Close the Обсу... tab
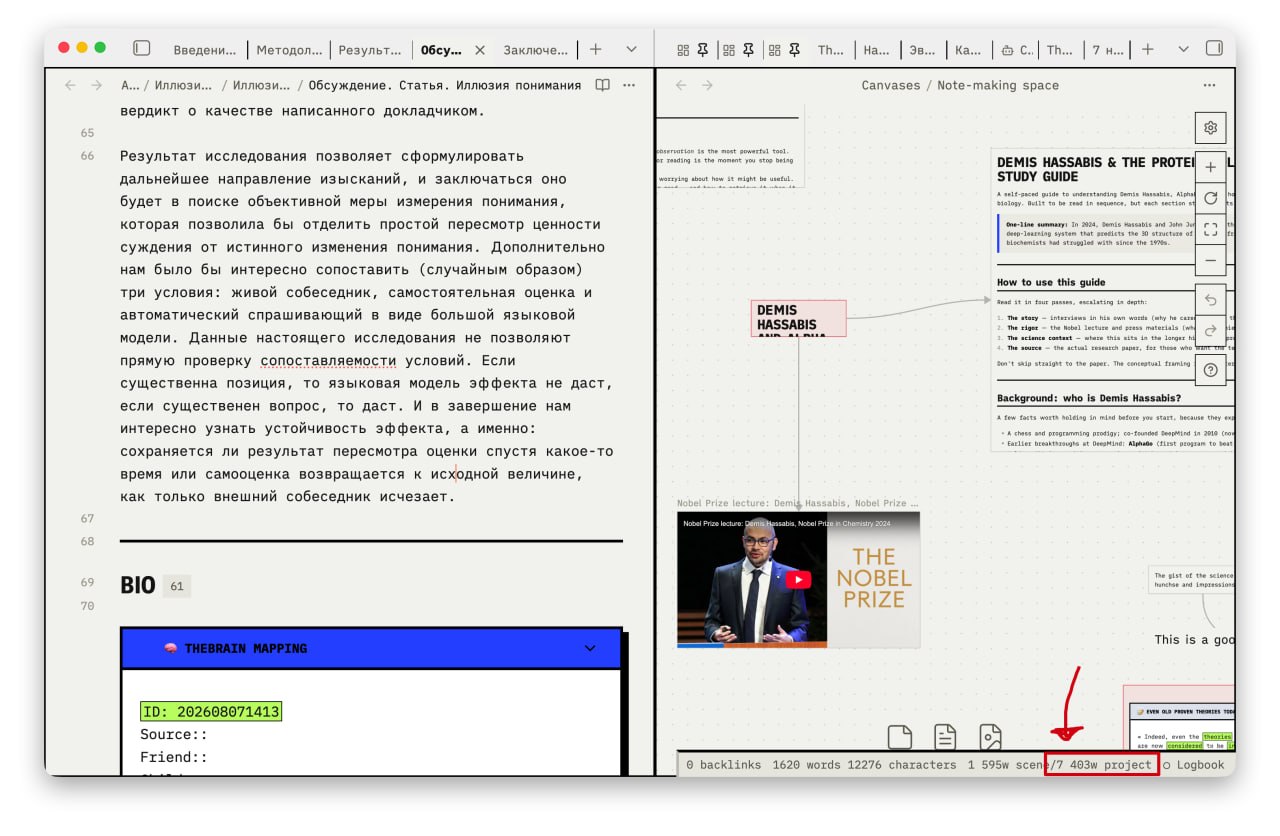Screen dimensions: 1280x836 pos(480,49)
